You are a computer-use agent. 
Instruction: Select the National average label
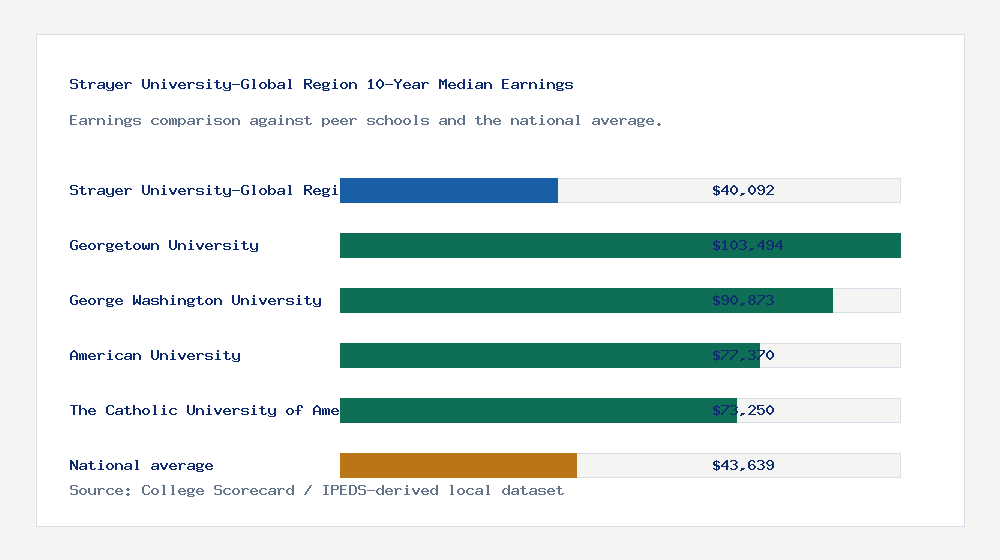[141, 466]
